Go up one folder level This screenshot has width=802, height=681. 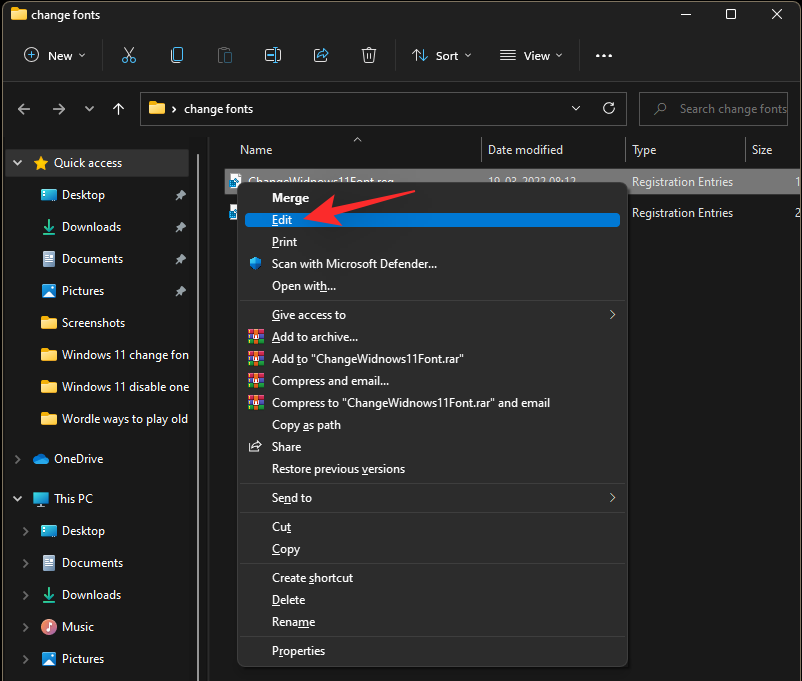point(118,109)
